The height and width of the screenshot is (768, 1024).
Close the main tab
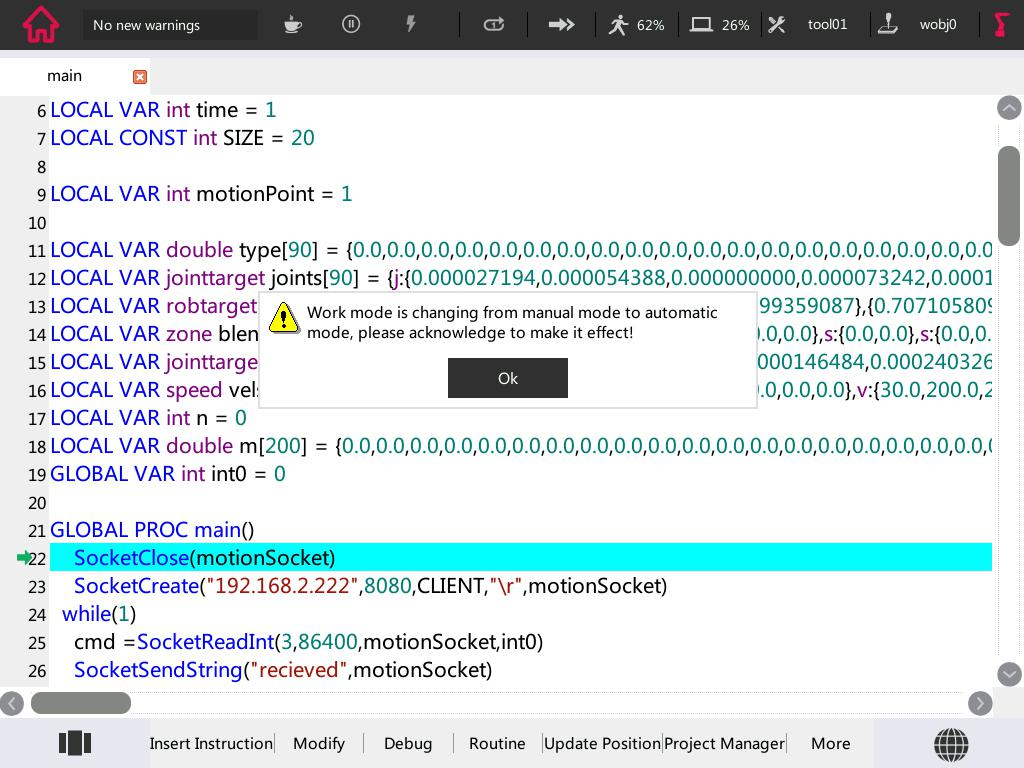pyautogui.click(x=140, y=77)
